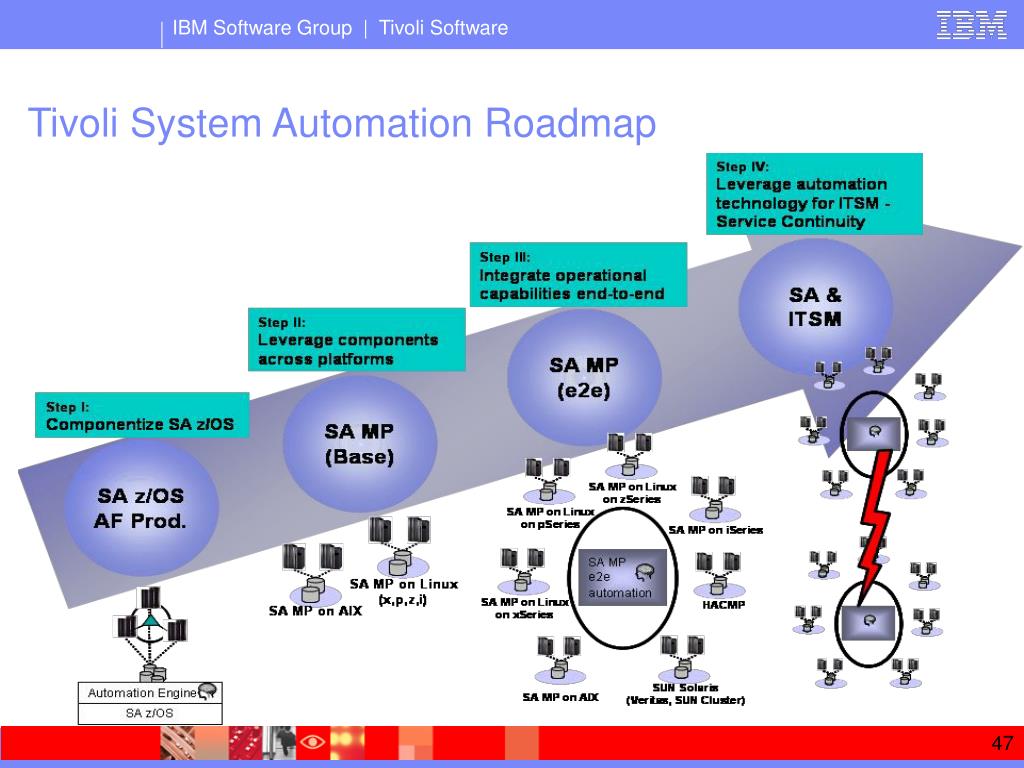This screenshot has height=768, width=1024.
Task: Click the SA & ITSM sphere
Action: 815,307
